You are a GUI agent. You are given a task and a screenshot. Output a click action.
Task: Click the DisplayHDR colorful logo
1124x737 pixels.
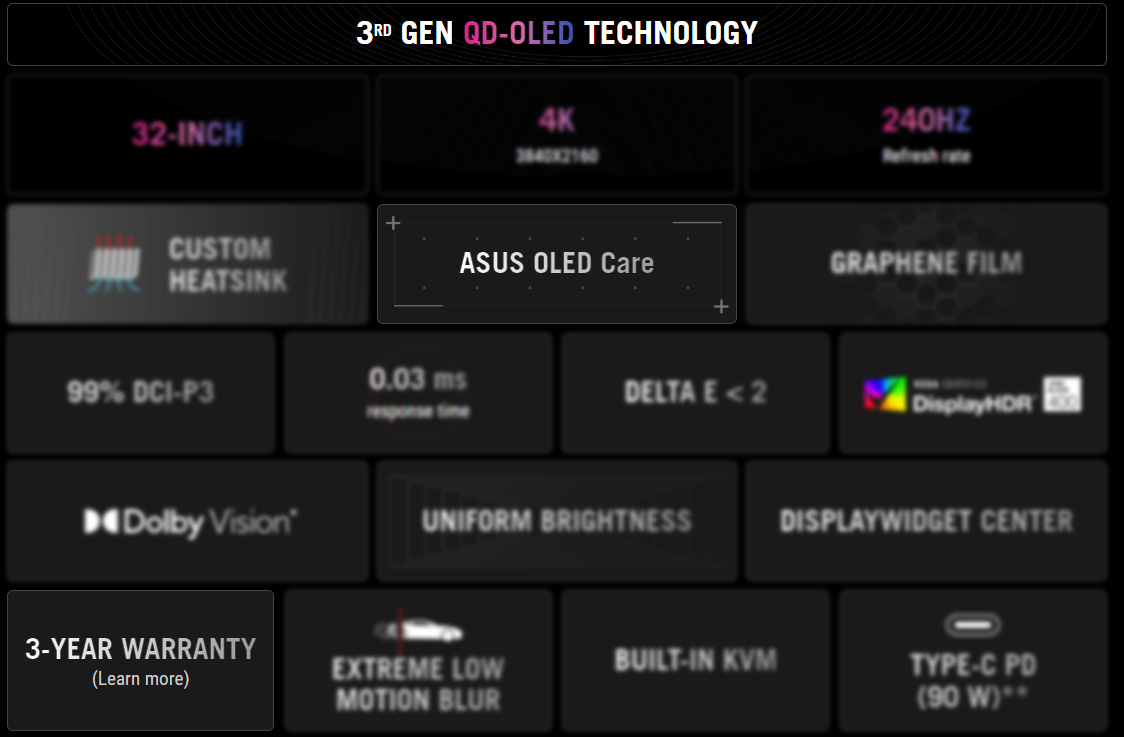pos(885,394)
